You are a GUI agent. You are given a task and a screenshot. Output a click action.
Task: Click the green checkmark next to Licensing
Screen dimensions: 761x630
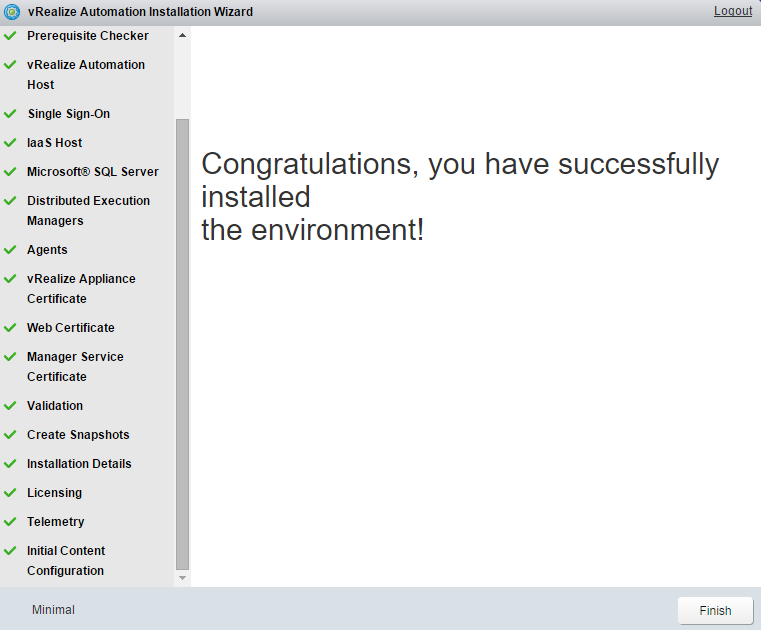click(10, 493)
